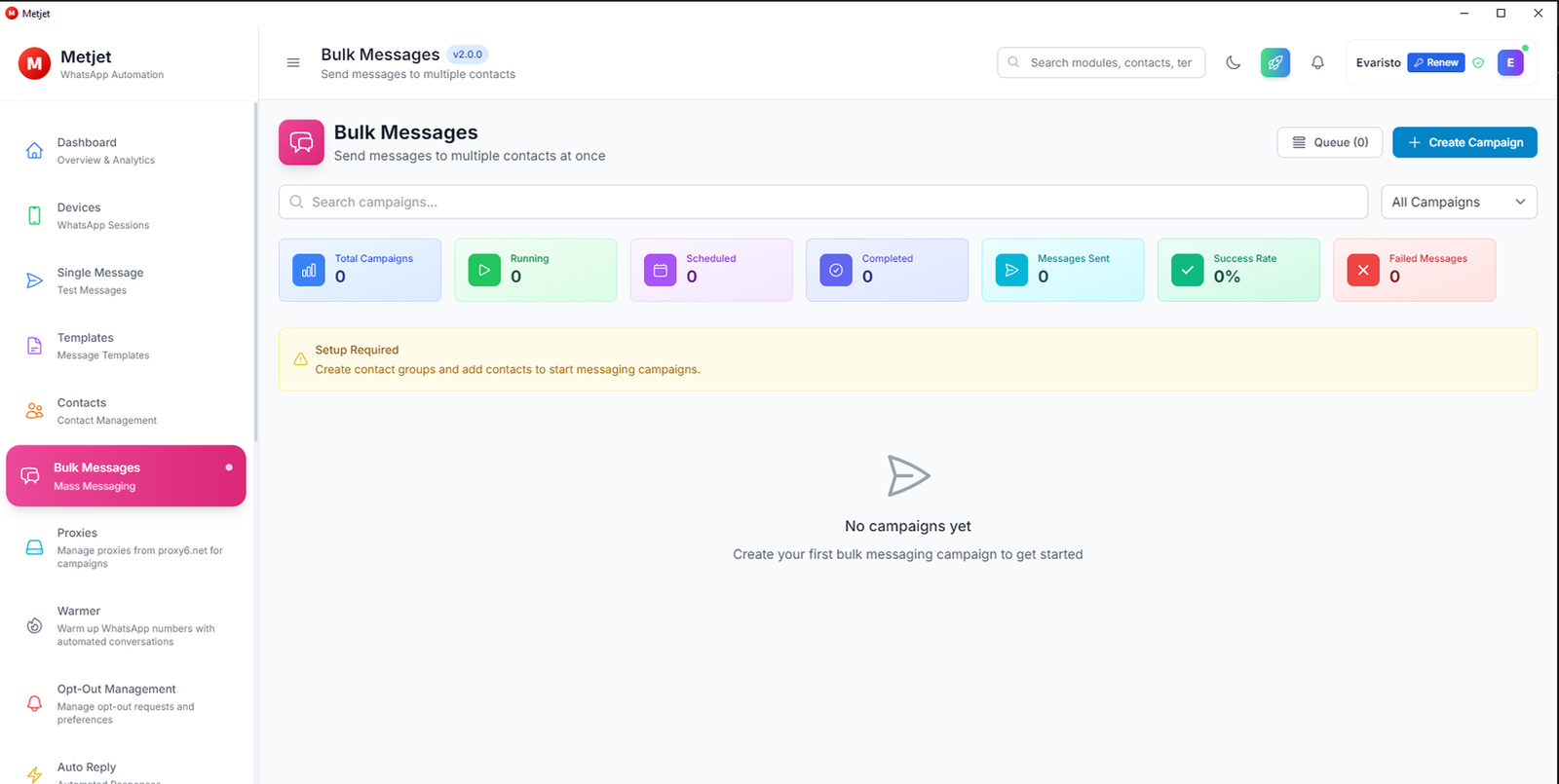Click the Dashboard home icon
The height and width of the screenshot is (784, 1559).
click(34, 150)
